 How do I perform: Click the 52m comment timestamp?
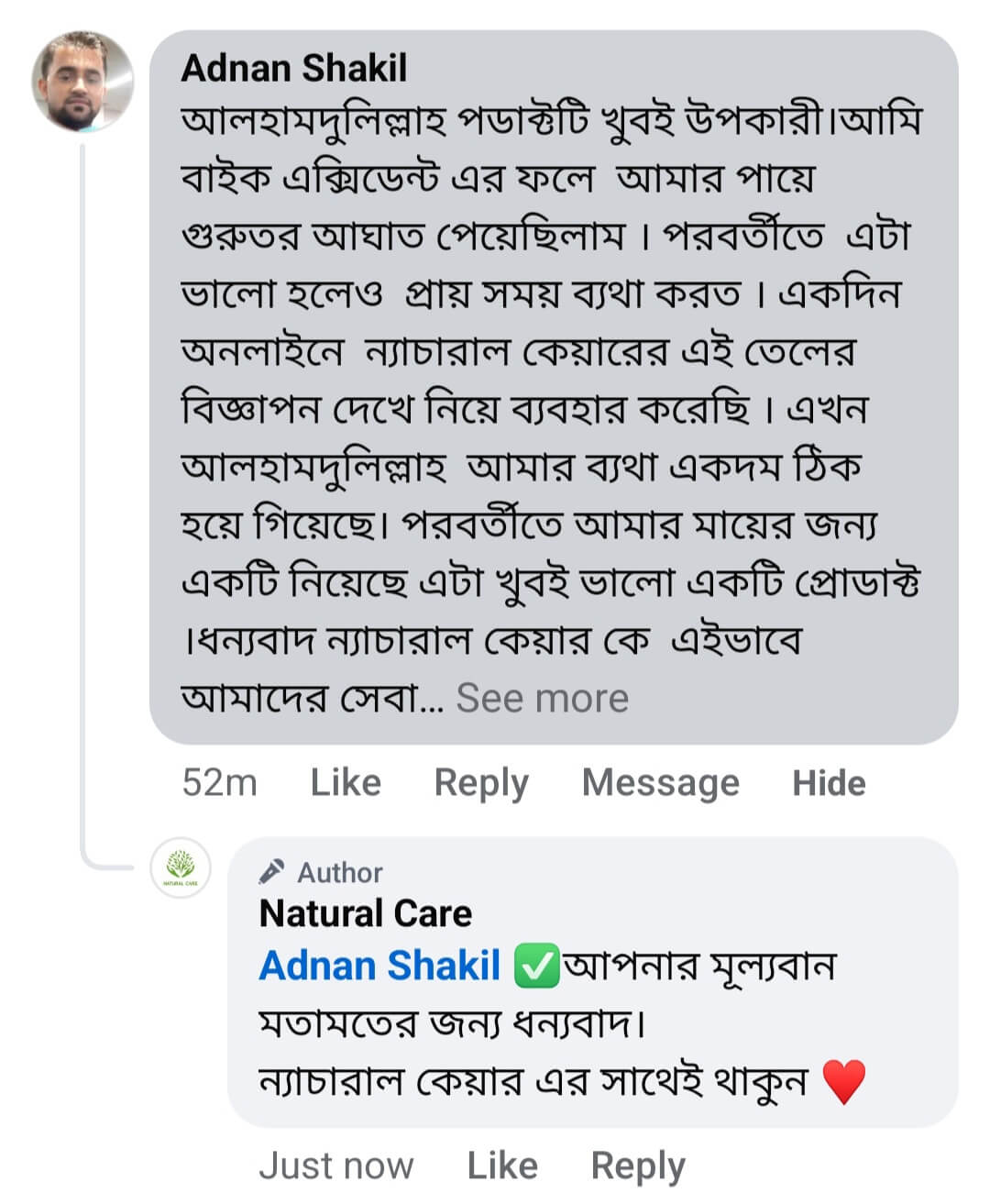(219, 783)
